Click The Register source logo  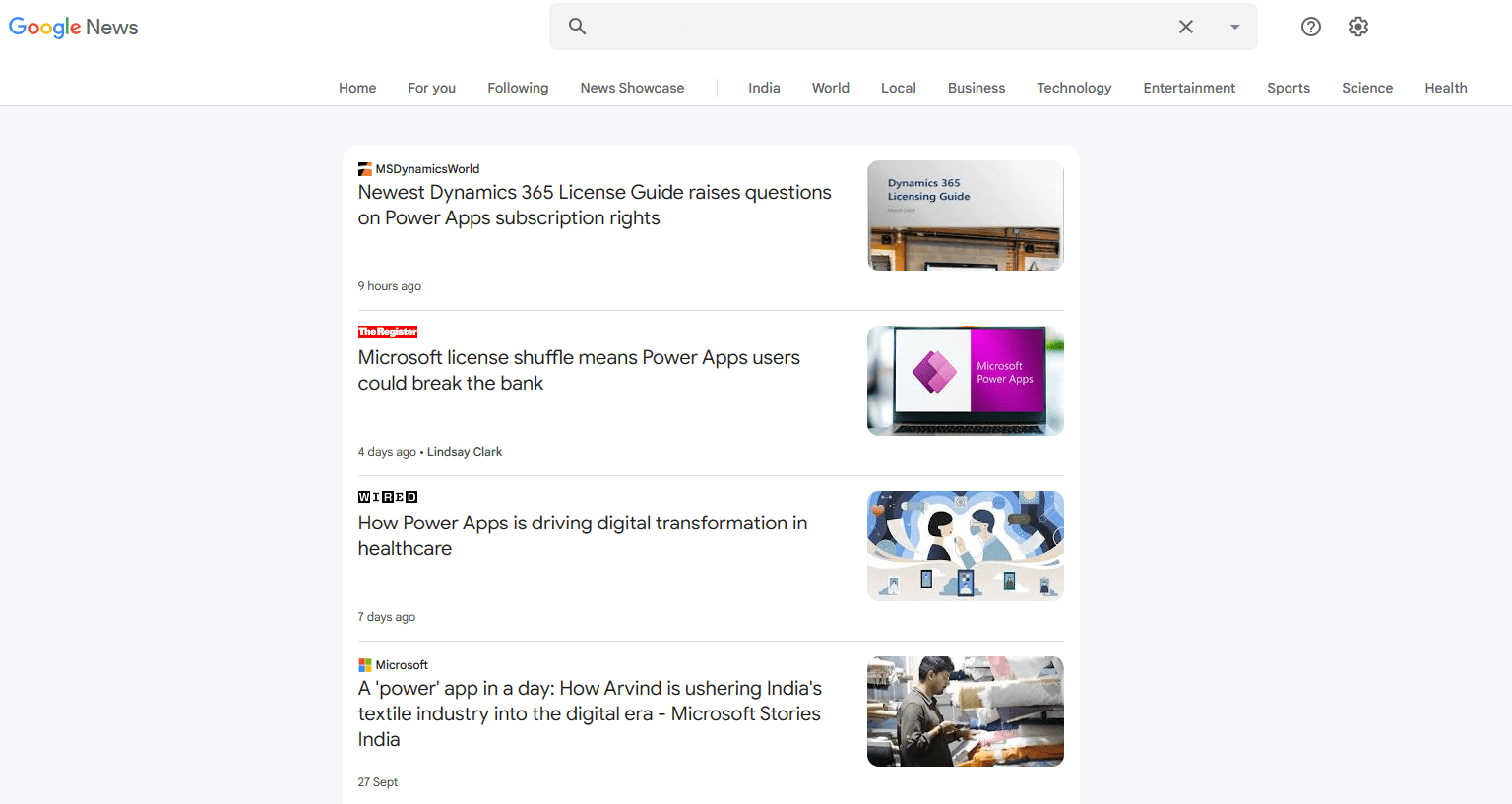point(388,332)
